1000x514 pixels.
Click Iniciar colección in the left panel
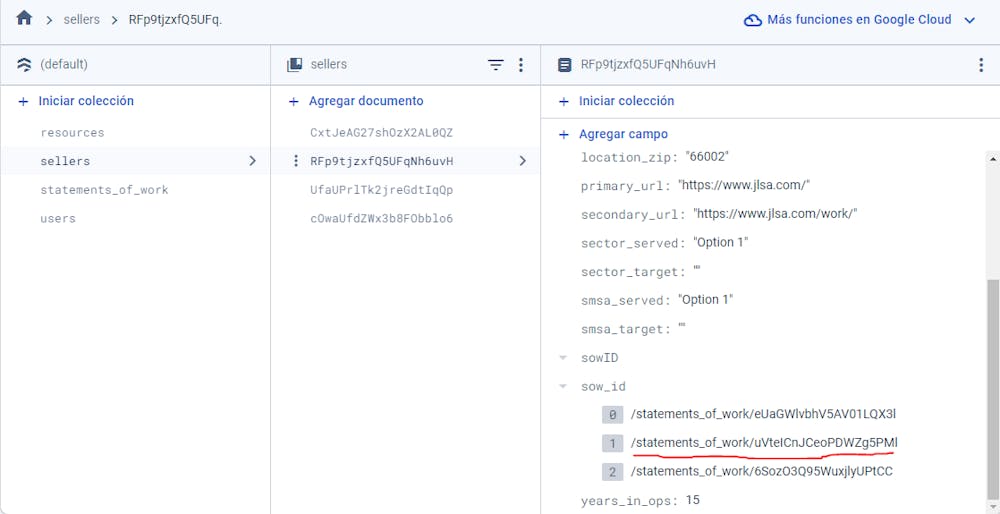coord(86,101)
